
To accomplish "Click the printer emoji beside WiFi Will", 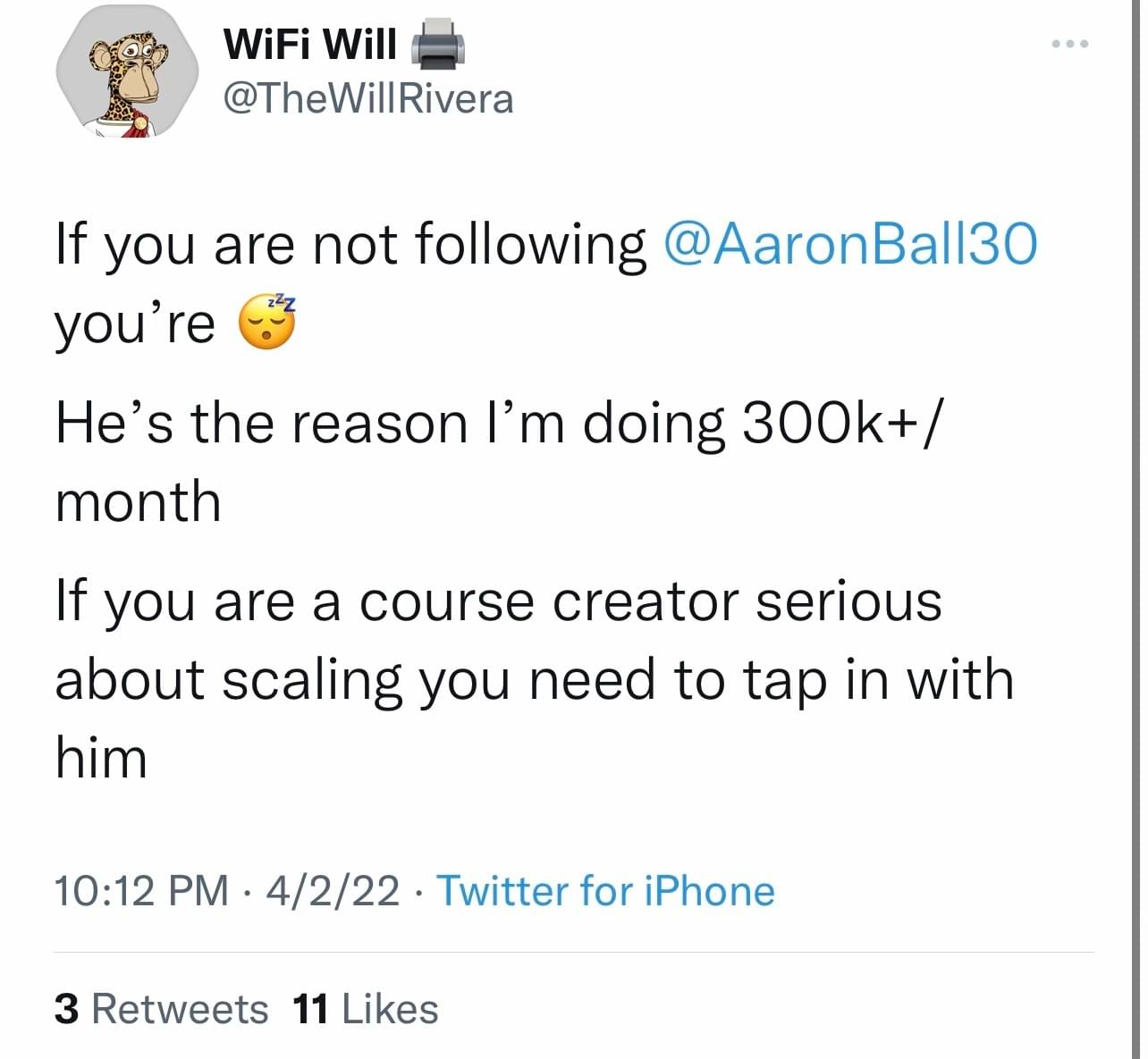I will (x=437, y=45).
